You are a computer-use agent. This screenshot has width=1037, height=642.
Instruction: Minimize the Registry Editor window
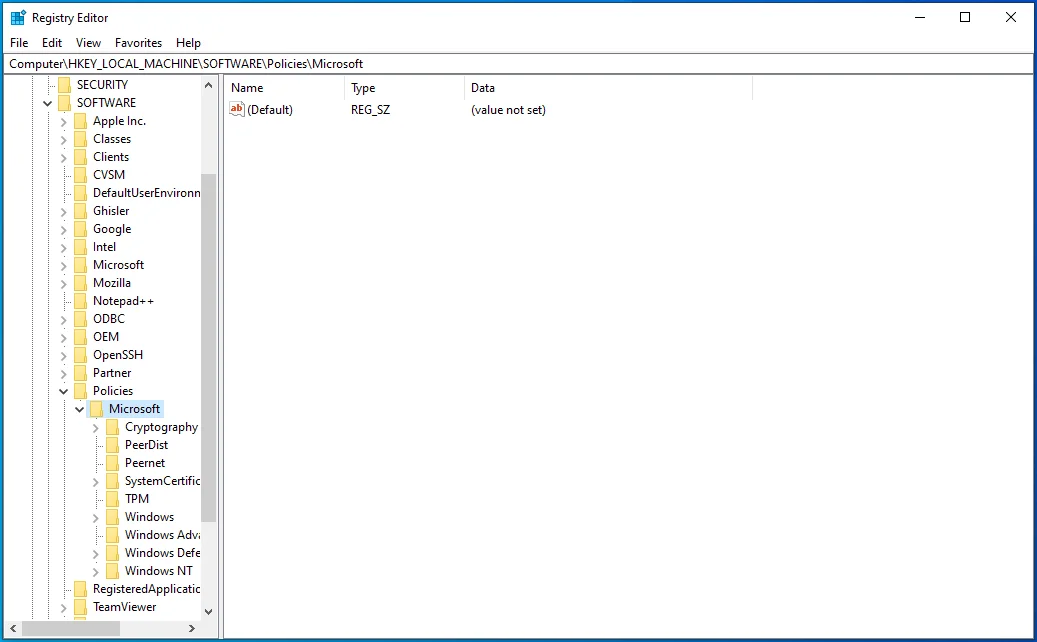[x=919, y=18]
